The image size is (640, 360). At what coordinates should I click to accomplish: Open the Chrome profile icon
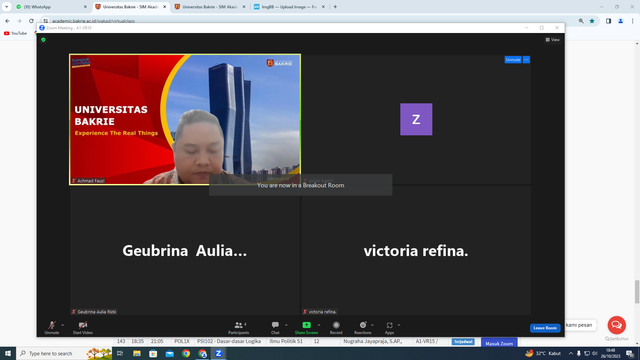(620, 21)
